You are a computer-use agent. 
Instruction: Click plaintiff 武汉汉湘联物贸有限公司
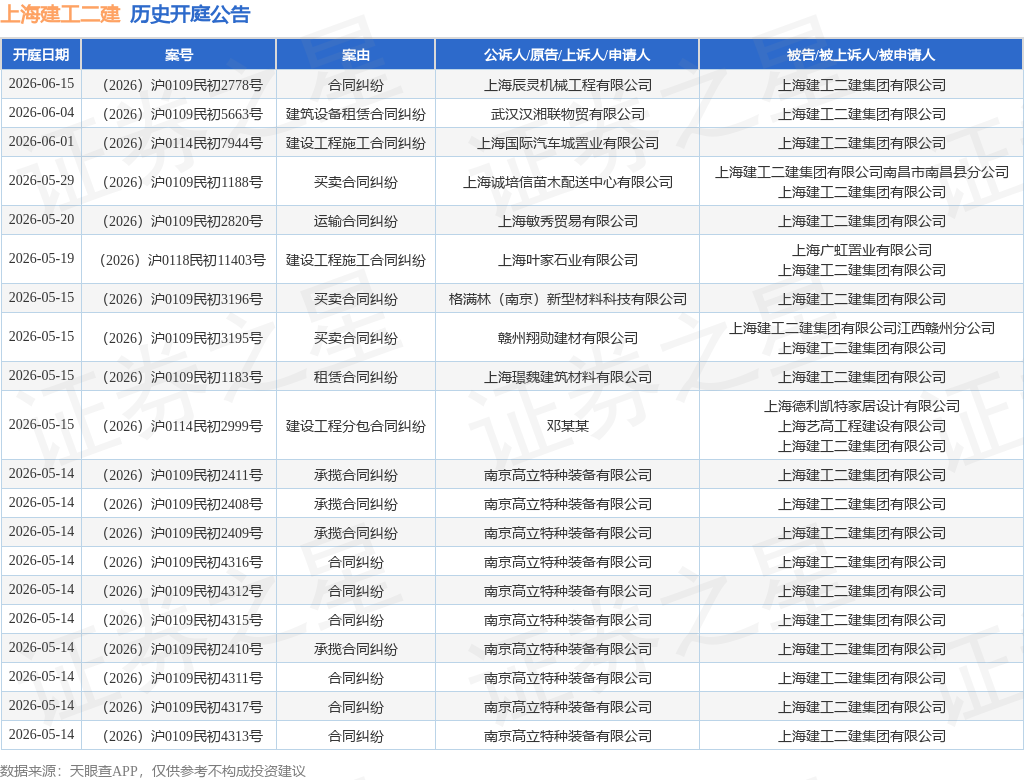(x=568, y=114)
